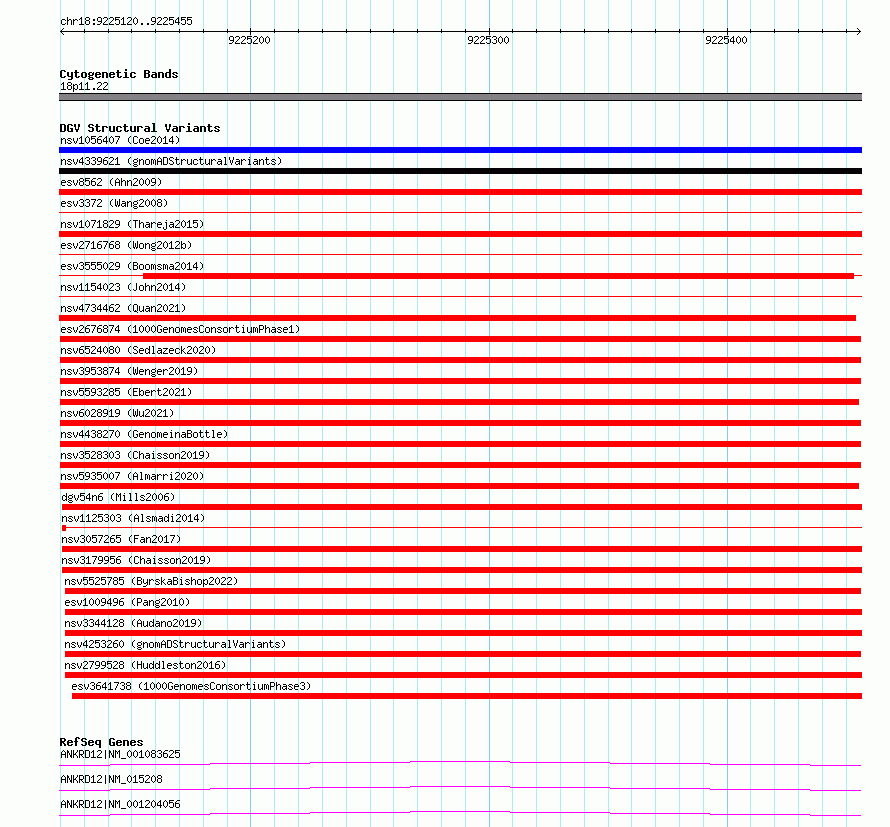Select nsv6028919 (Wu2021) label
The image size is (890, 827).
tap(117, 413)
